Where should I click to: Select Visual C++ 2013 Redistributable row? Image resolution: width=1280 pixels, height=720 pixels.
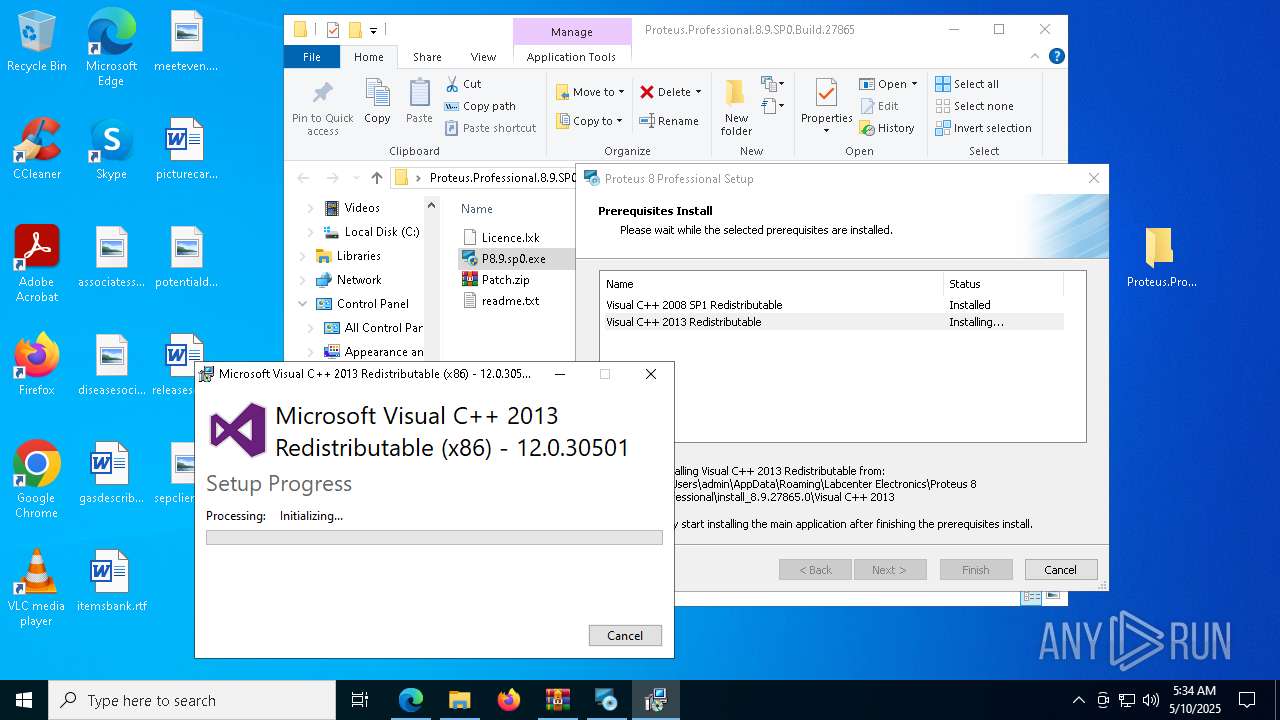coord(831,322)
